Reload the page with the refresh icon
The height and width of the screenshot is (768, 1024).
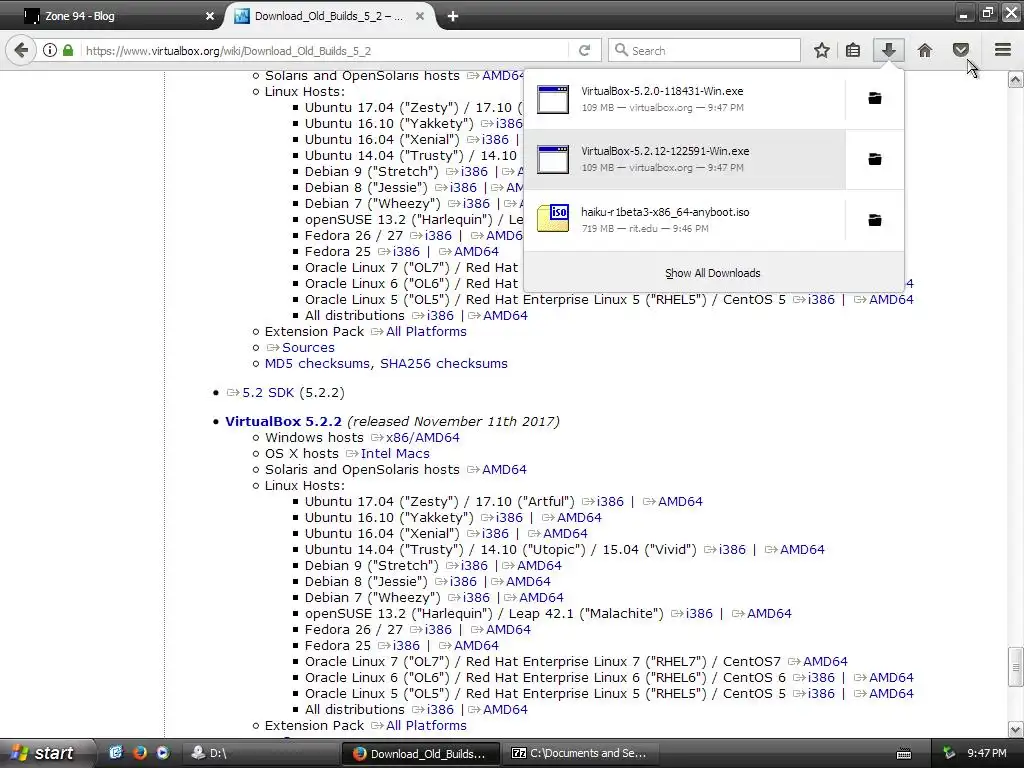point(584,50)
